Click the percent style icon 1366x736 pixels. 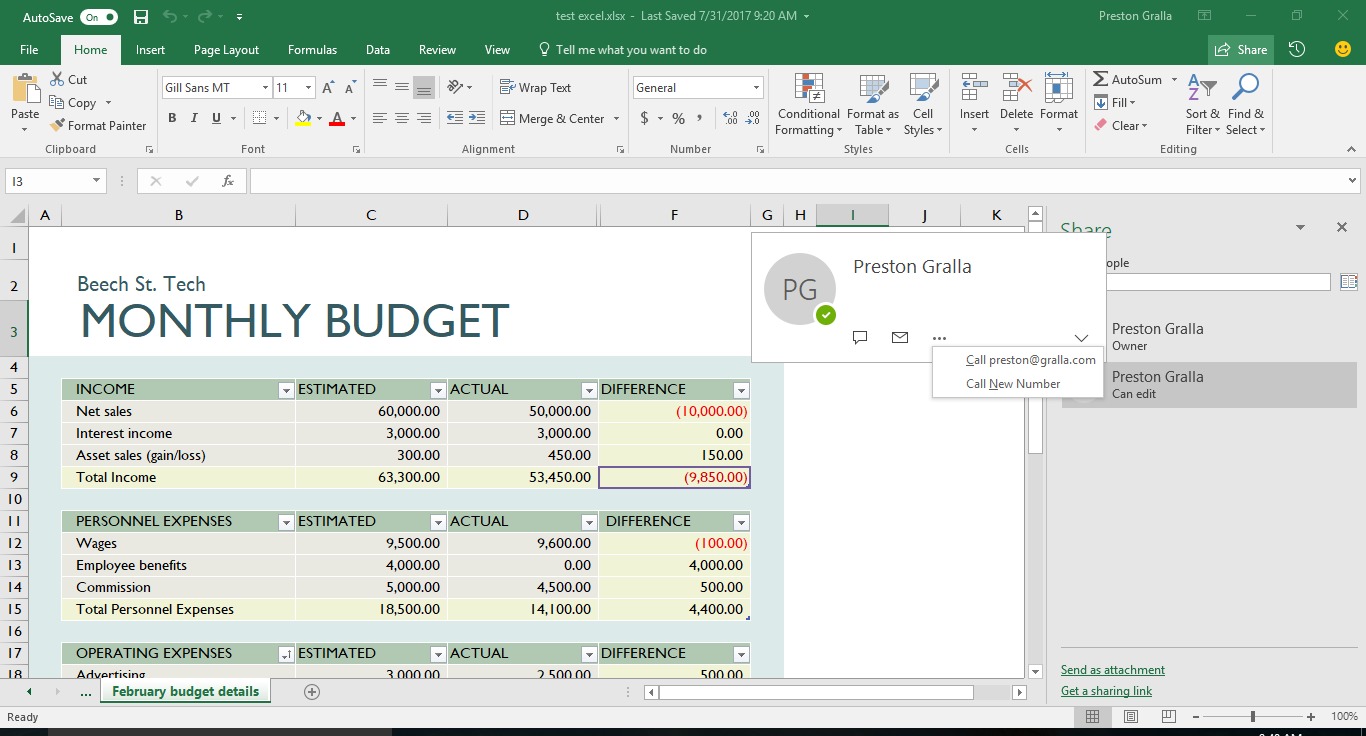(x=678, y=118)
